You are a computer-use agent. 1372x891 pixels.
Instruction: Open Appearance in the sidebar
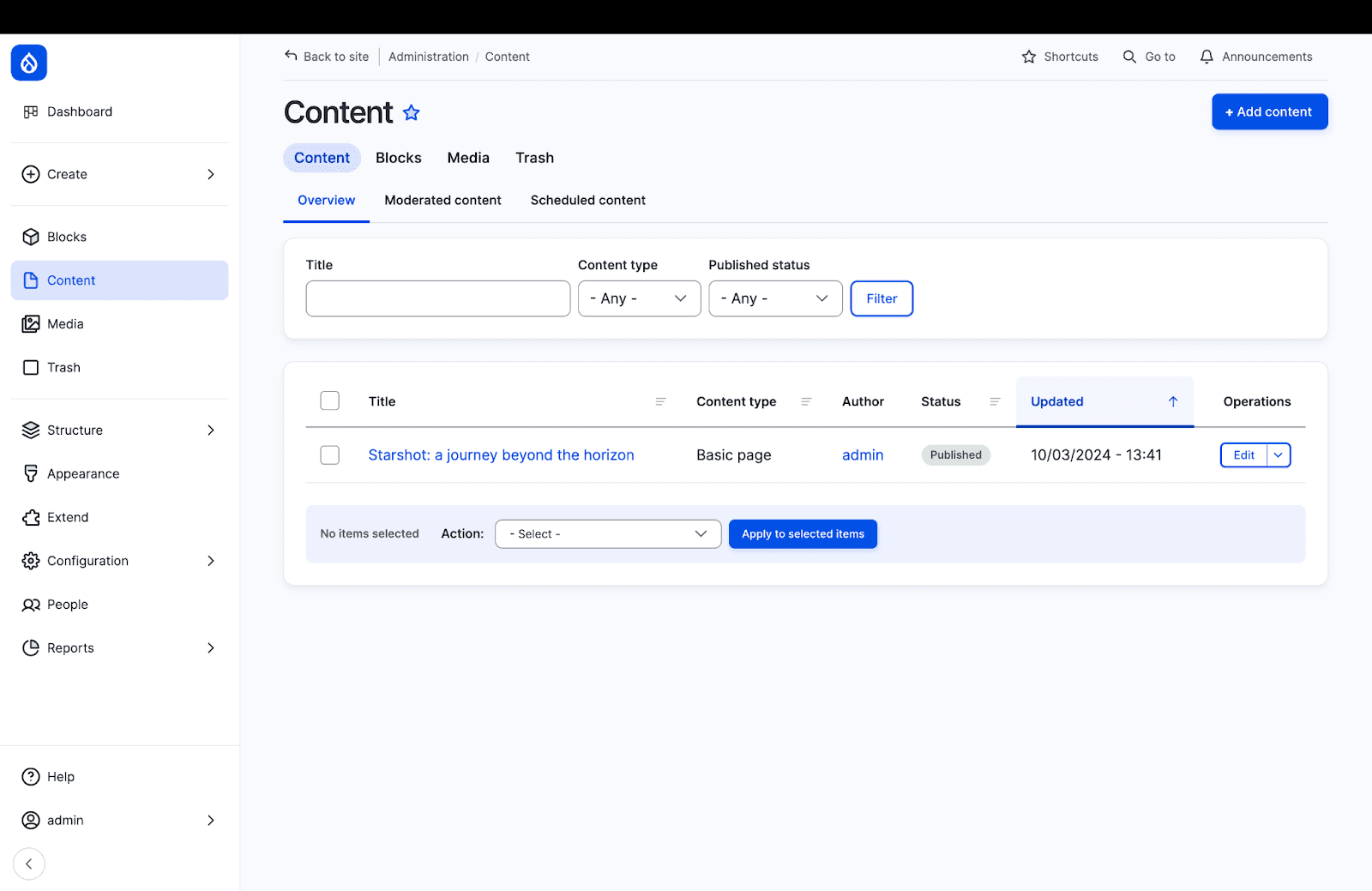tap(119, 473)
